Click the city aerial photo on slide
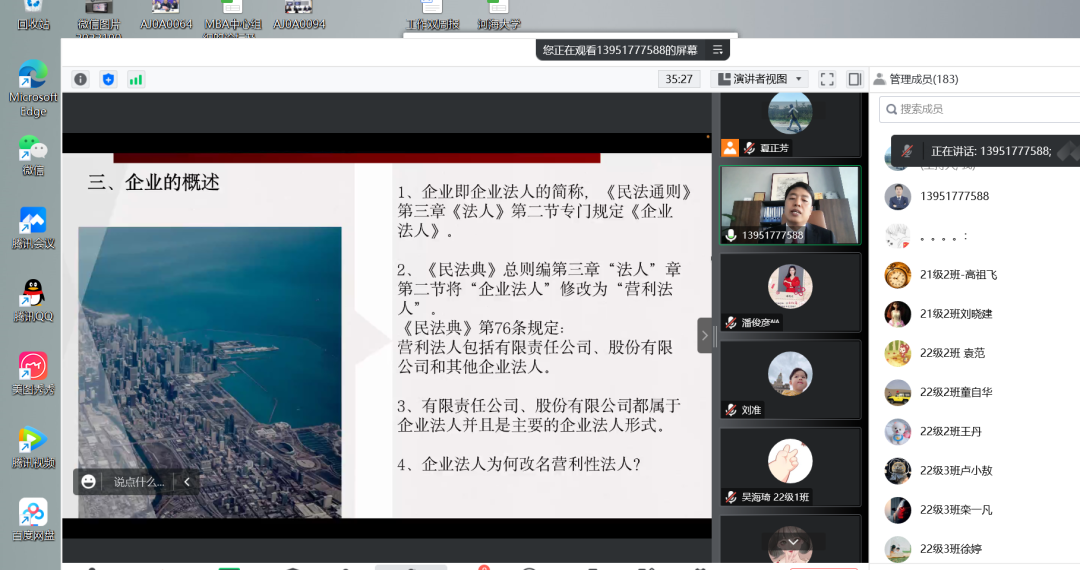 (210, 372)
